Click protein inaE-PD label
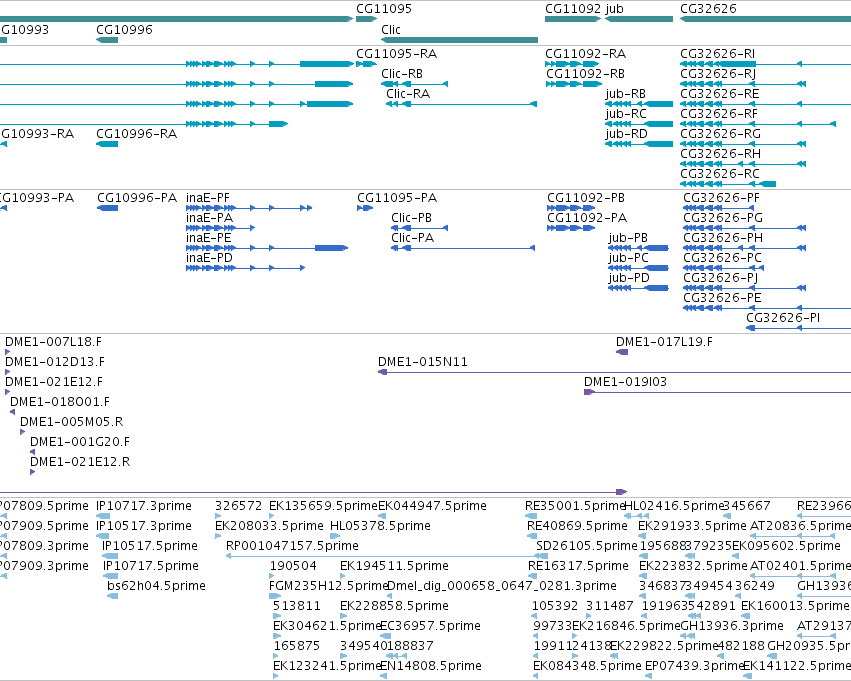 click(209, 258)
